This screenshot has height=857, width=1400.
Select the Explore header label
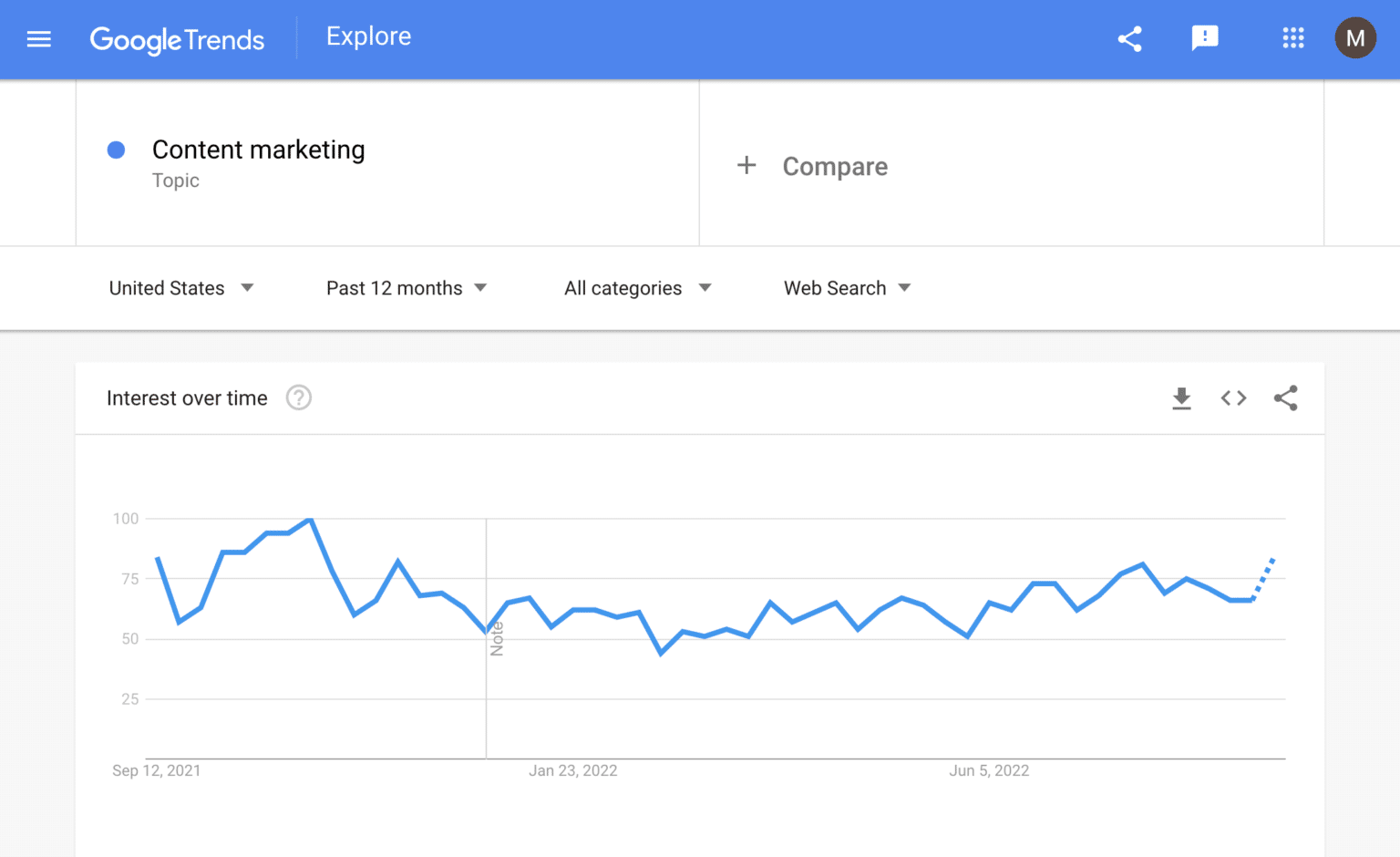pyautogui.click(x=368, y=36)
